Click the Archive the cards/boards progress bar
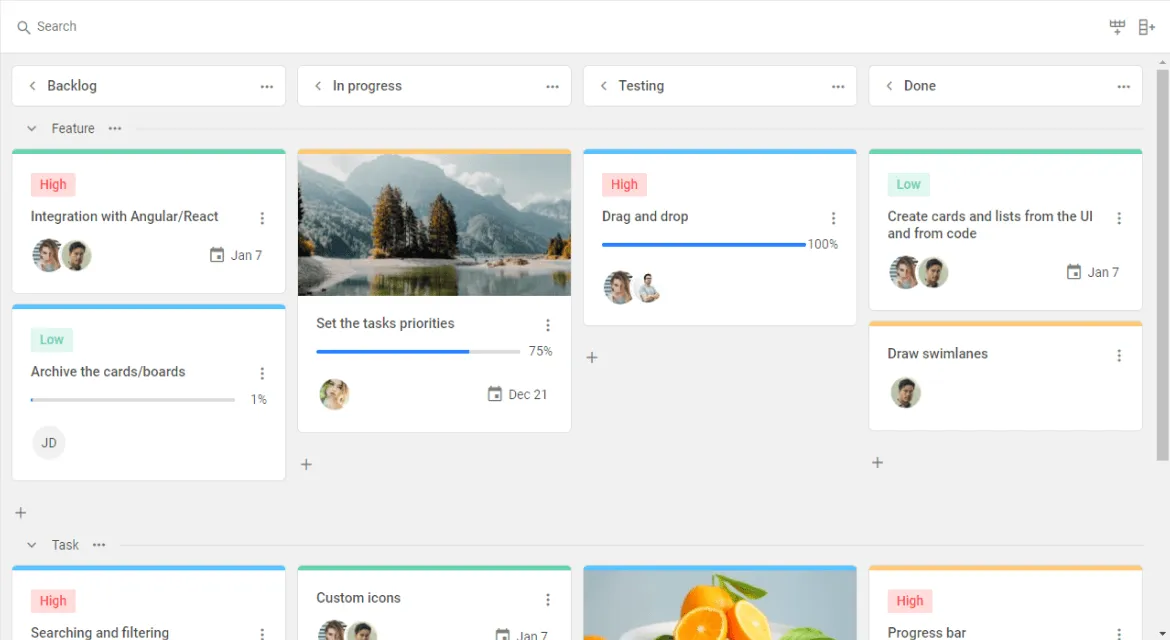 [x=133, y=400]
